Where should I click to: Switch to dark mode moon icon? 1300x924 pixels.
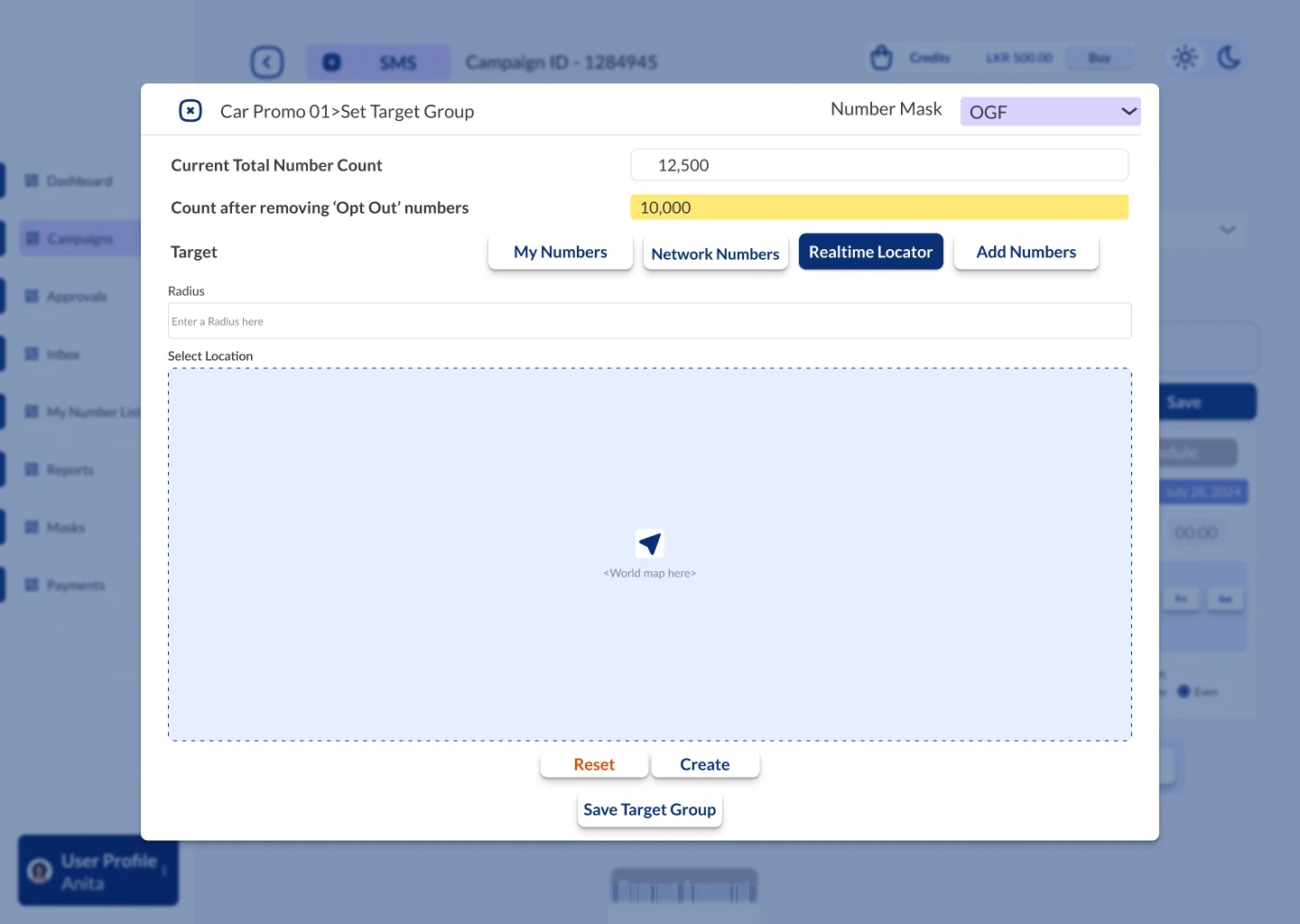(1229, 58)
